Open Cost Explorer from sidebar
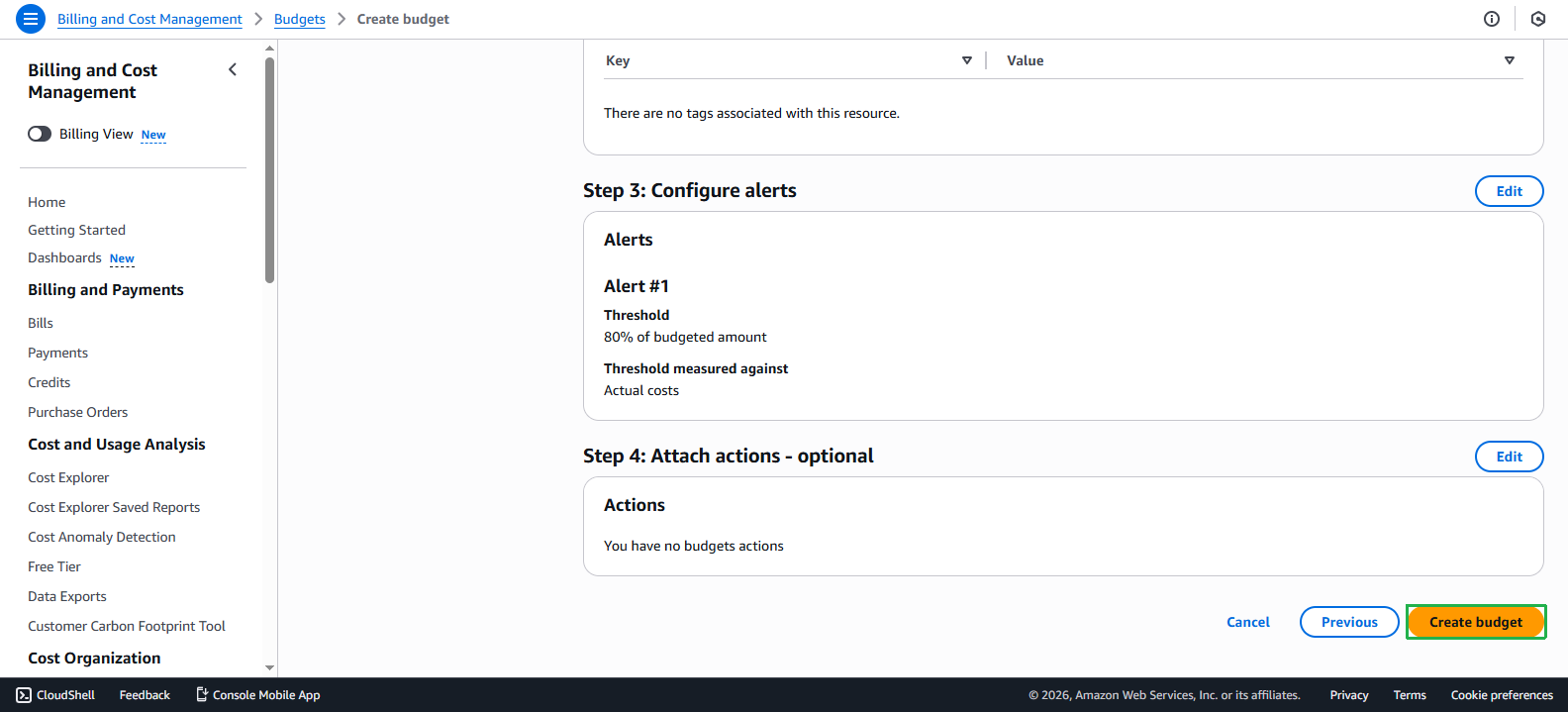This screenshot has height=712, width=1568. tap(68, 477)
